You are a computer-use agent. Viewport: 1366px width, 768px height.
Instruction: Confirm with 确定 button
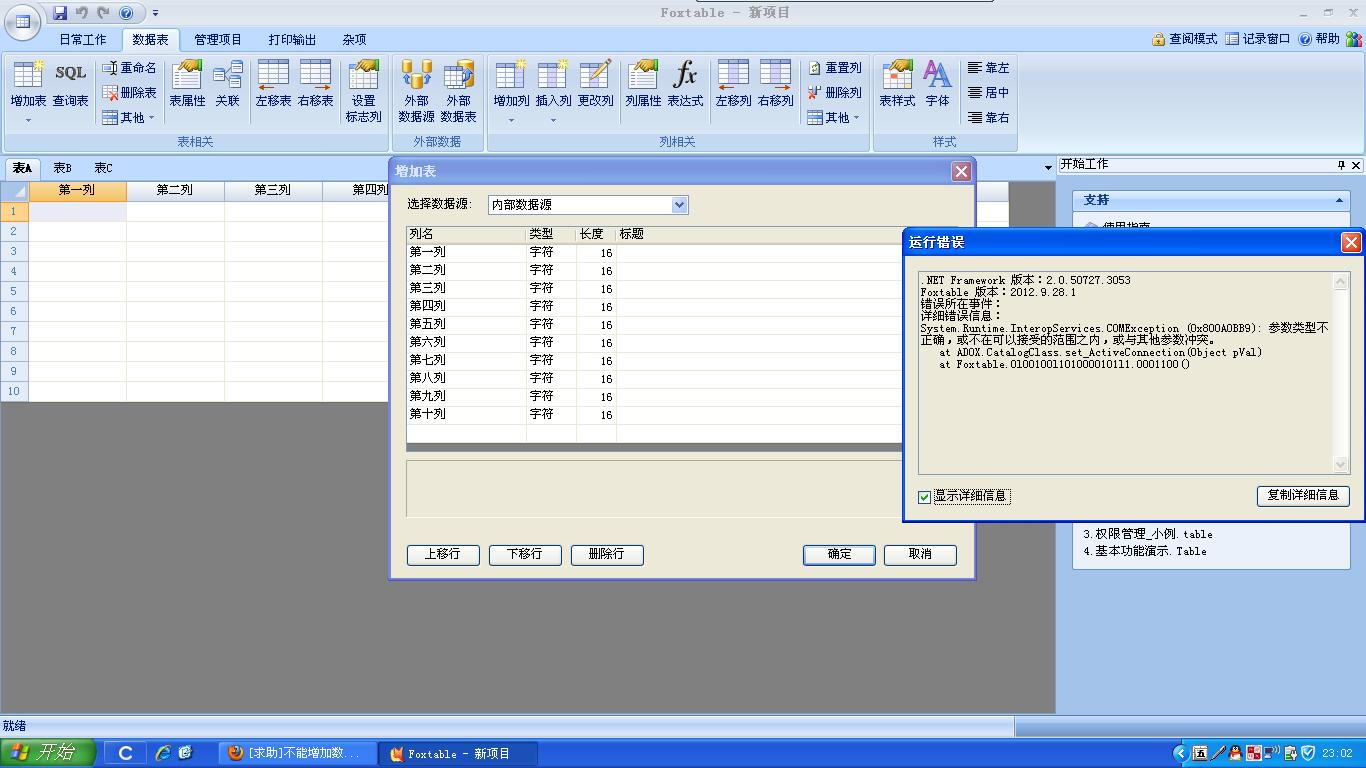point(839,555)
